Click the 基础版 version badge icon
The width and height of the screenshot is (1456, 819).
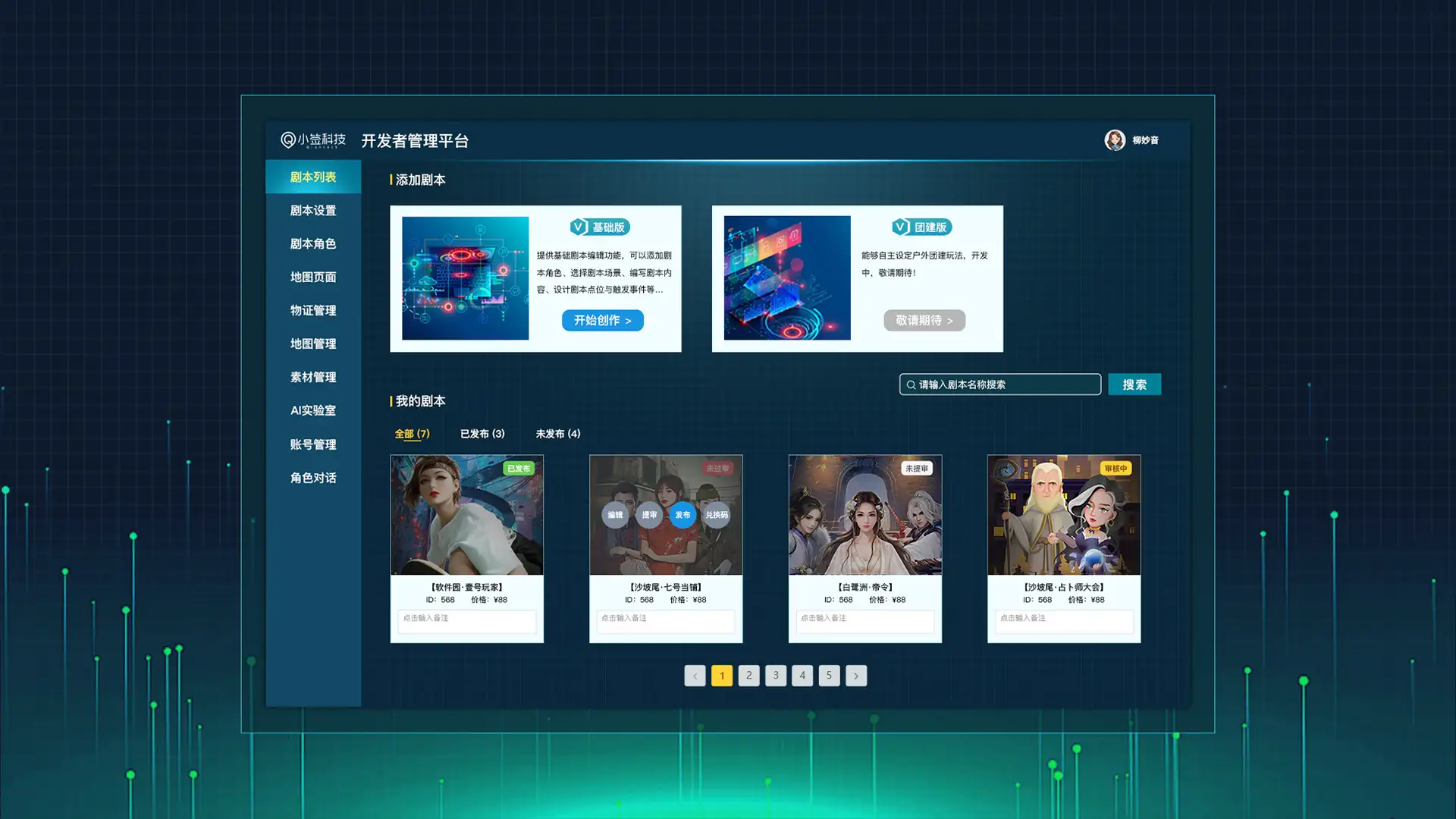[x=579, y=227]
